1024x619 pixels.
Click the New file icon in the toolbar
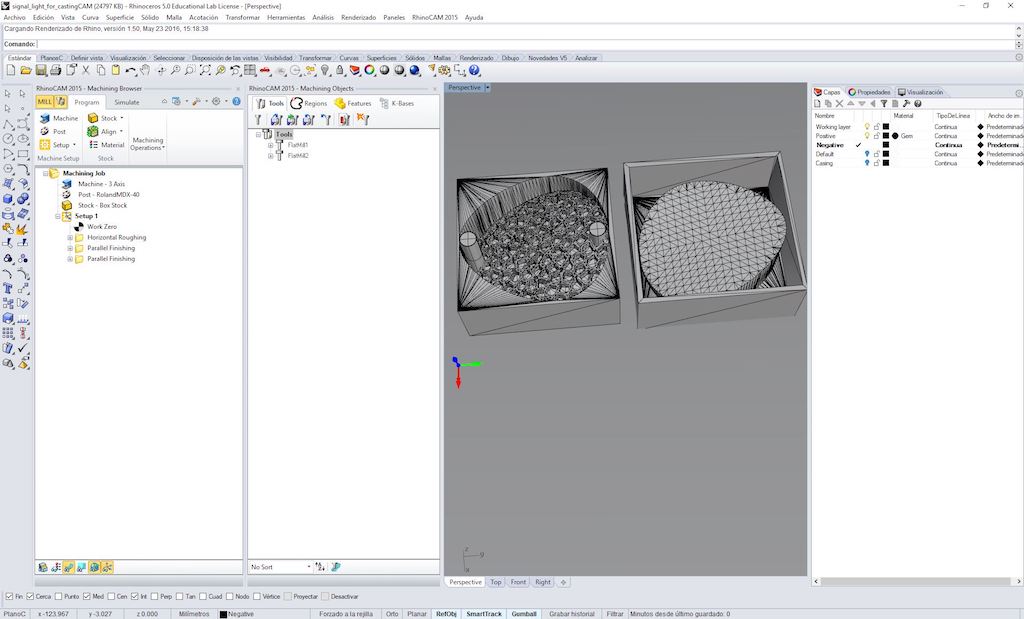(x=10, y=70)
